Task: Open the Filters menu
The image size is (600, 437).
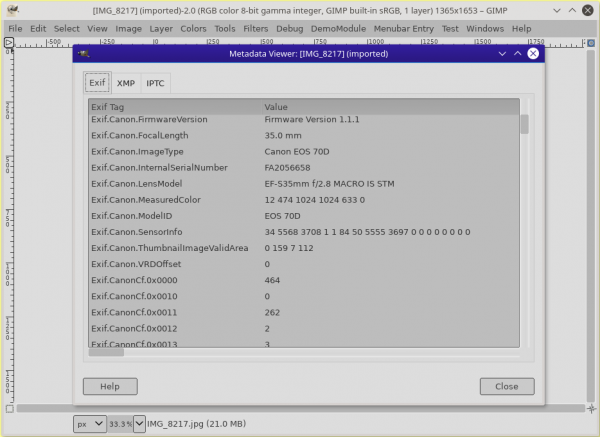Action: coord(256,29)
